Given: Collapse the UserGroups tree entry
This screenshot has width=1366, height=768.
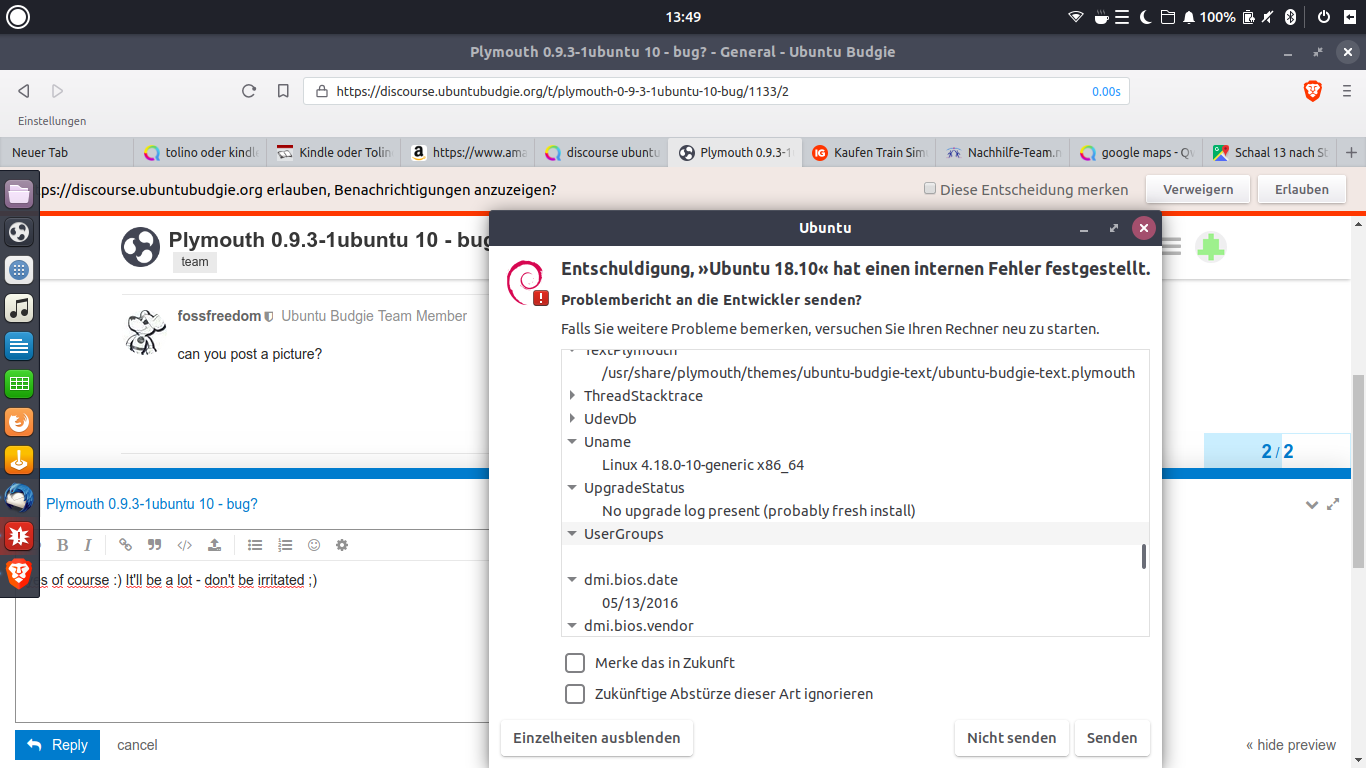Looking at the screenshot, I should click(x=572, y=534).
